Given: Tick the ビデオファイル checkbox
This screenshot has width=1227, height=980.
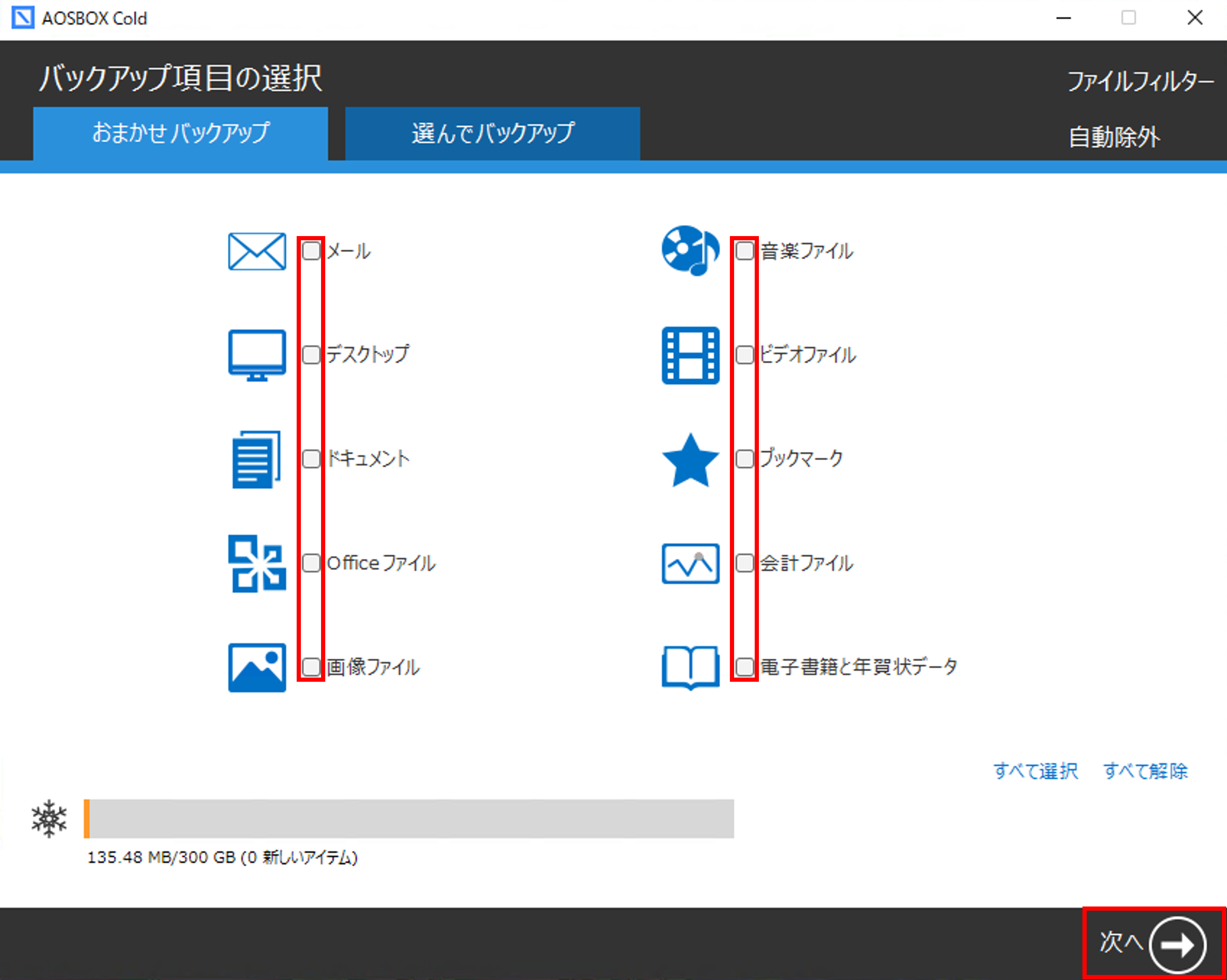Looking at the screenshot, I should point(745,355).
